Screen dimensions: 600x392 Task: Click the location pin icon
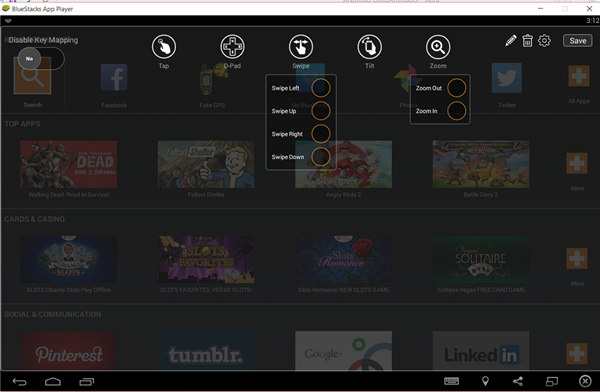click(485, 381)
